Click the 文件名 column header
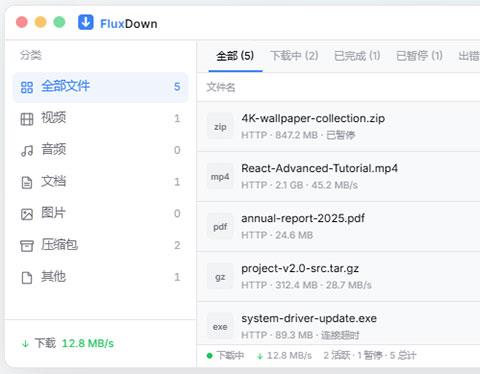Viewport: 480px width, 374px height. click(x=221, y=87)
